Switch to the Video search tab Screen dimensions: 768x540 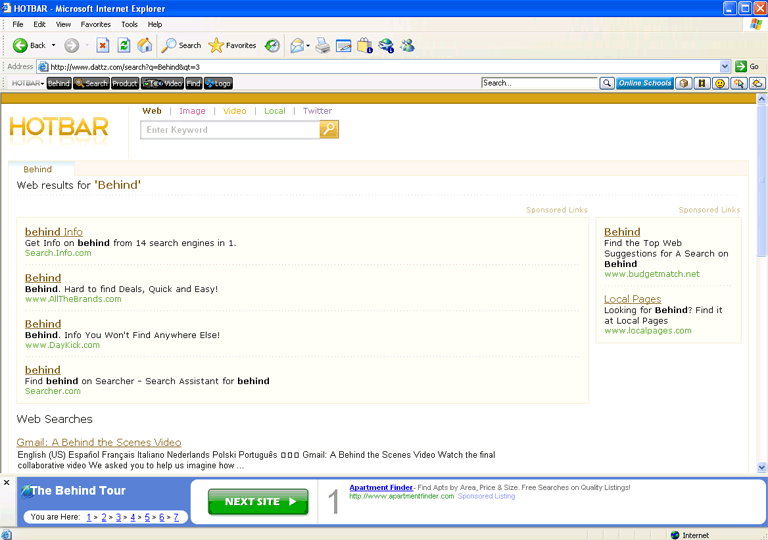(235, 111)
